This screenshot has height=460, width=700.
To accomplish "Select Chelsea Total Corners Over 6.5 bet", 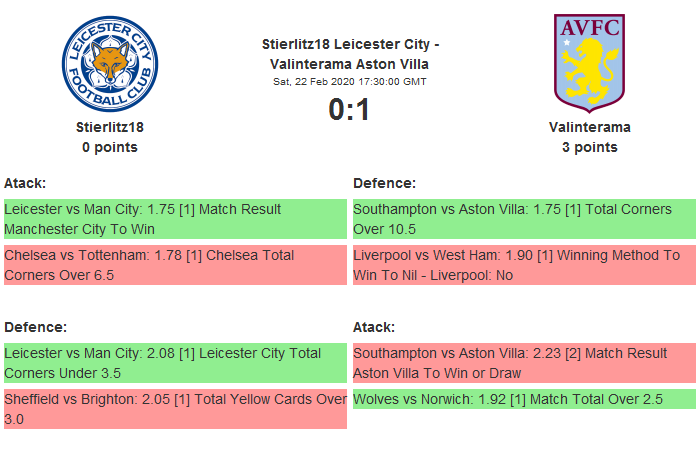I will [175, 265].
